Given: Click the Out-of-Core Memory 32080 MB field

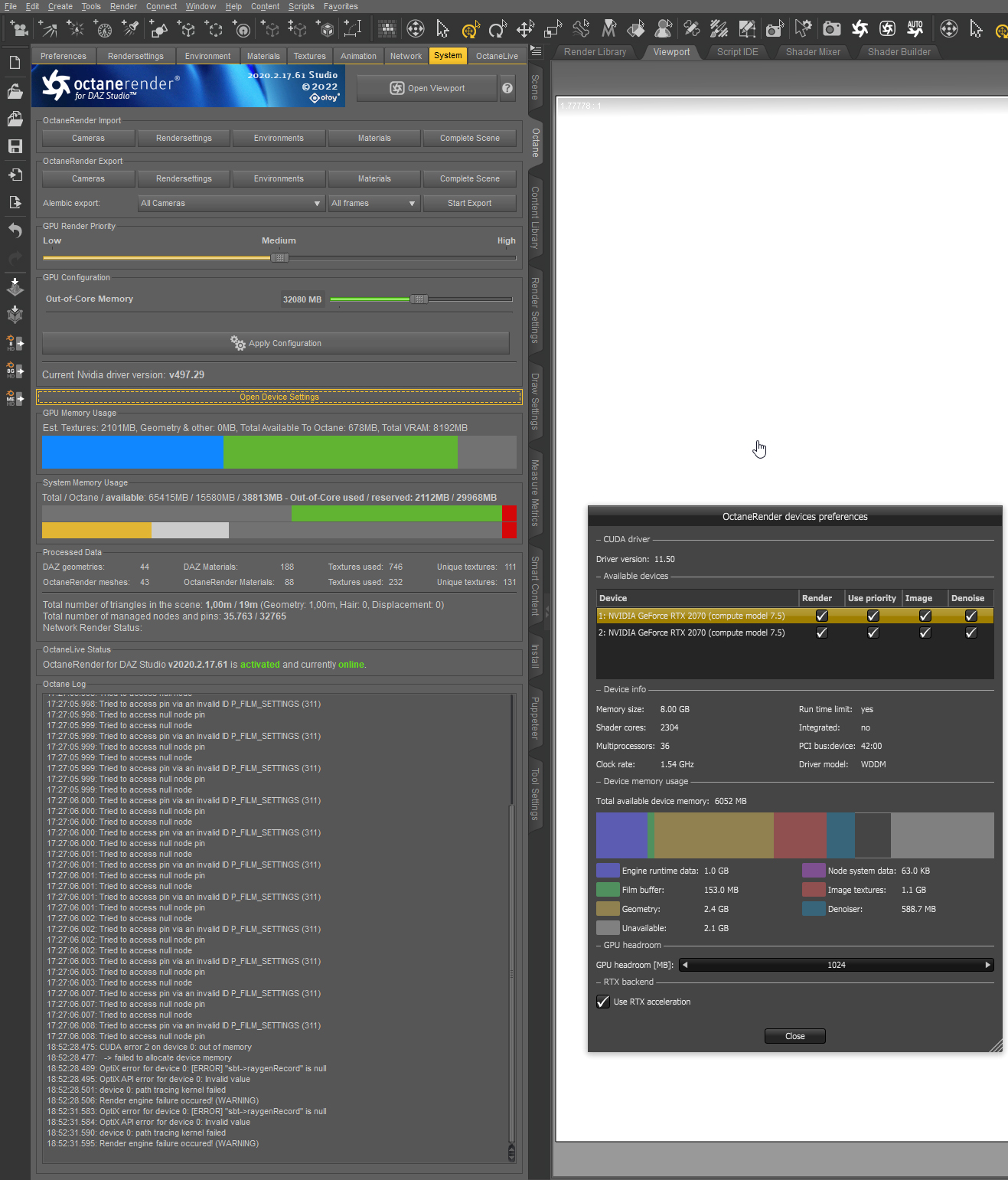Looking at the screenshot, I should (302, 299).
